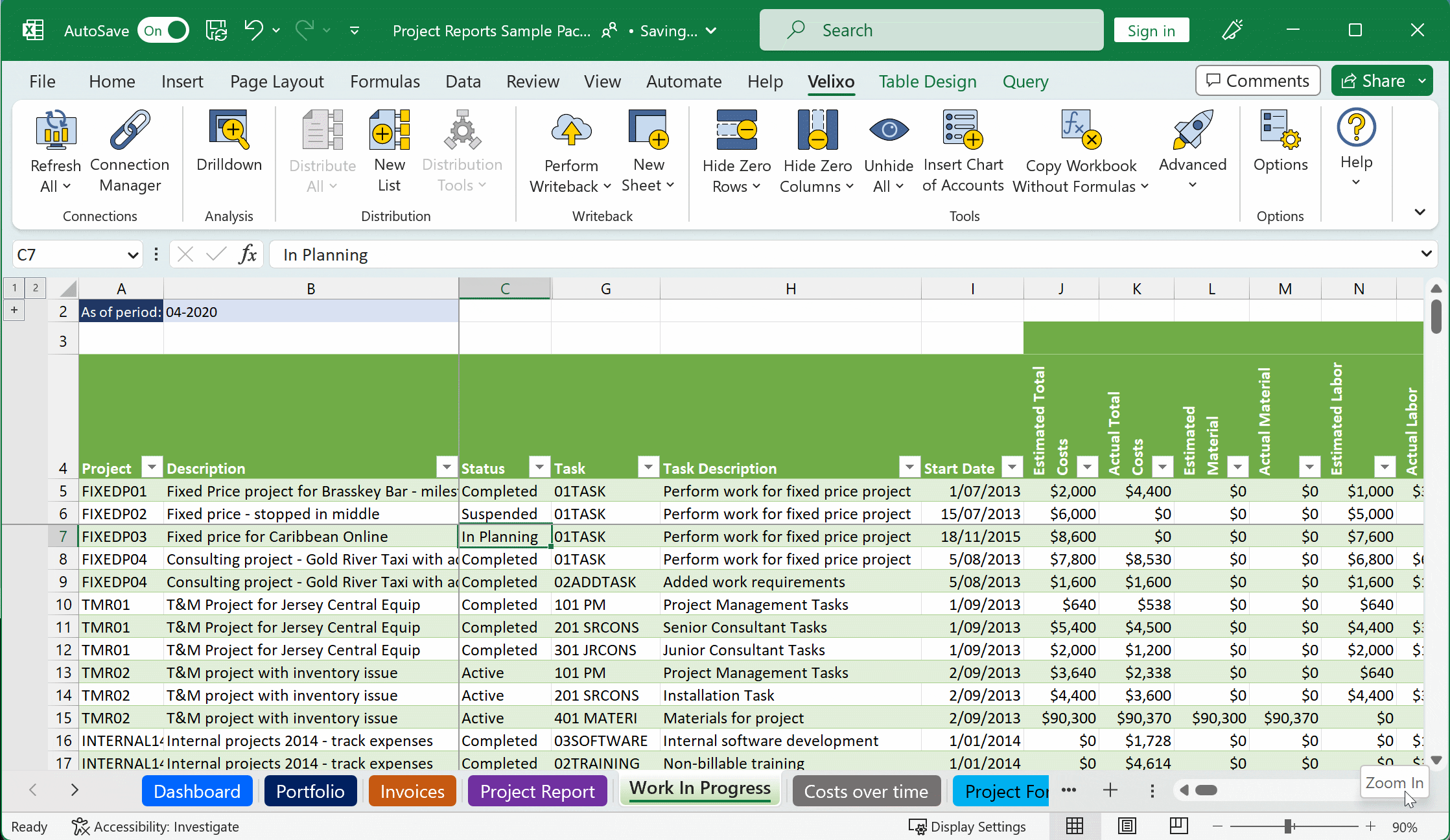Click Perform Writeback cloud icon

pos(570,130)
